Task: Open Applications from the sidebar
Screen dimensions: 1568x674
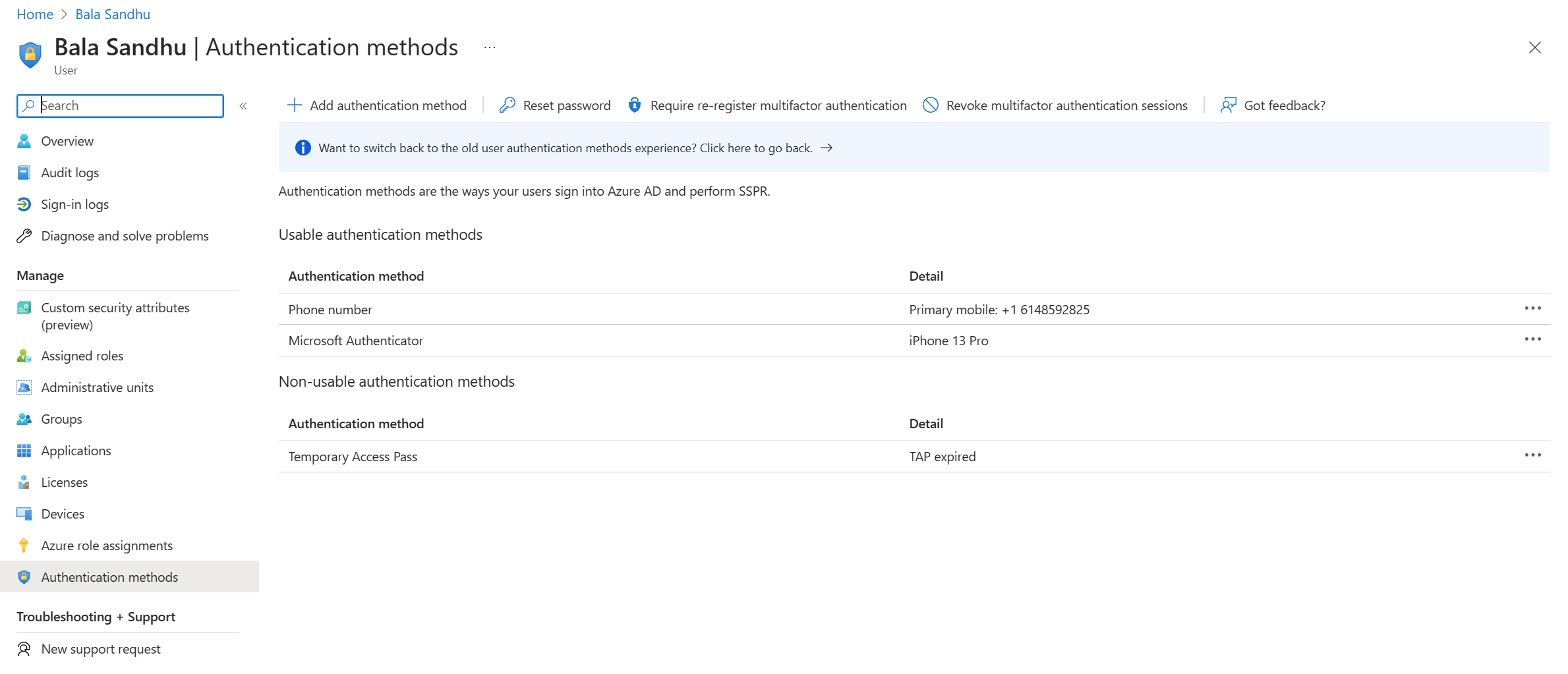Action: coord(76,451)
